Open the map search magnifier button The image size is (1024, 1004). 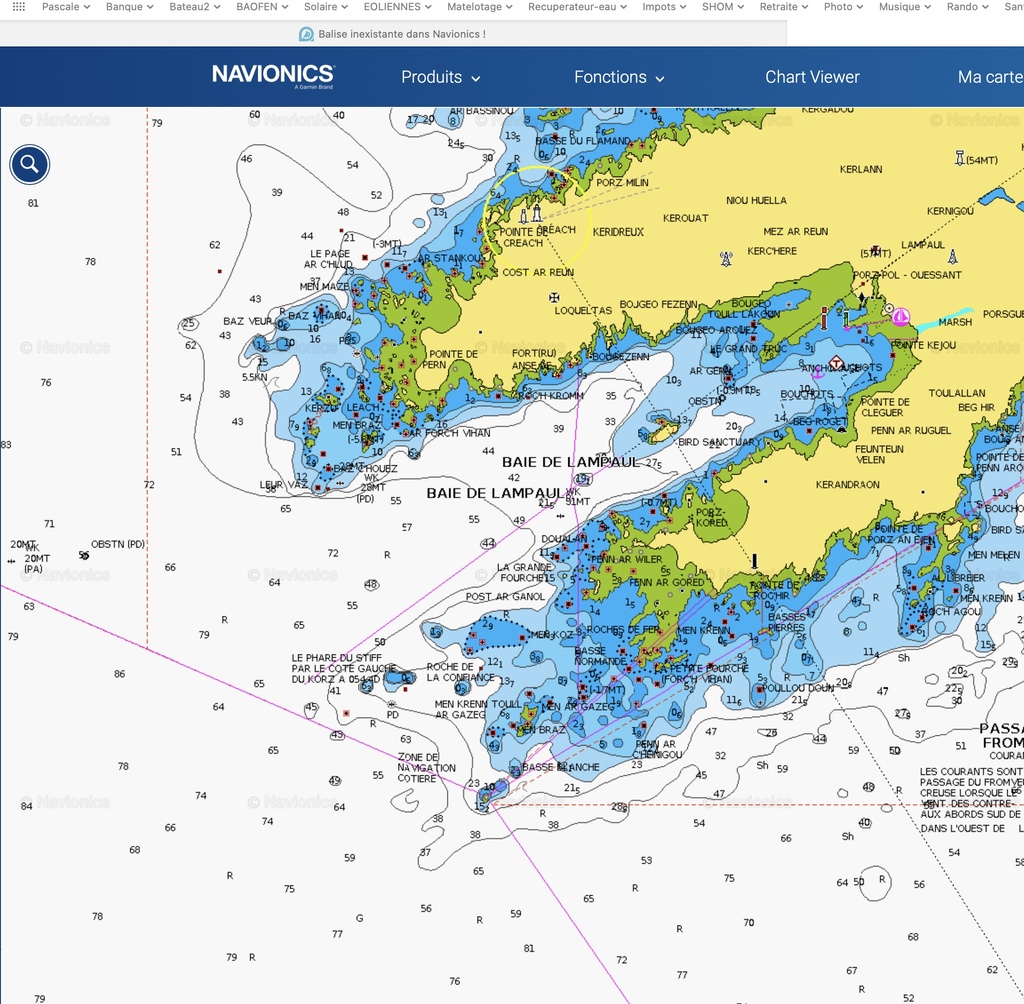(29, 164)
